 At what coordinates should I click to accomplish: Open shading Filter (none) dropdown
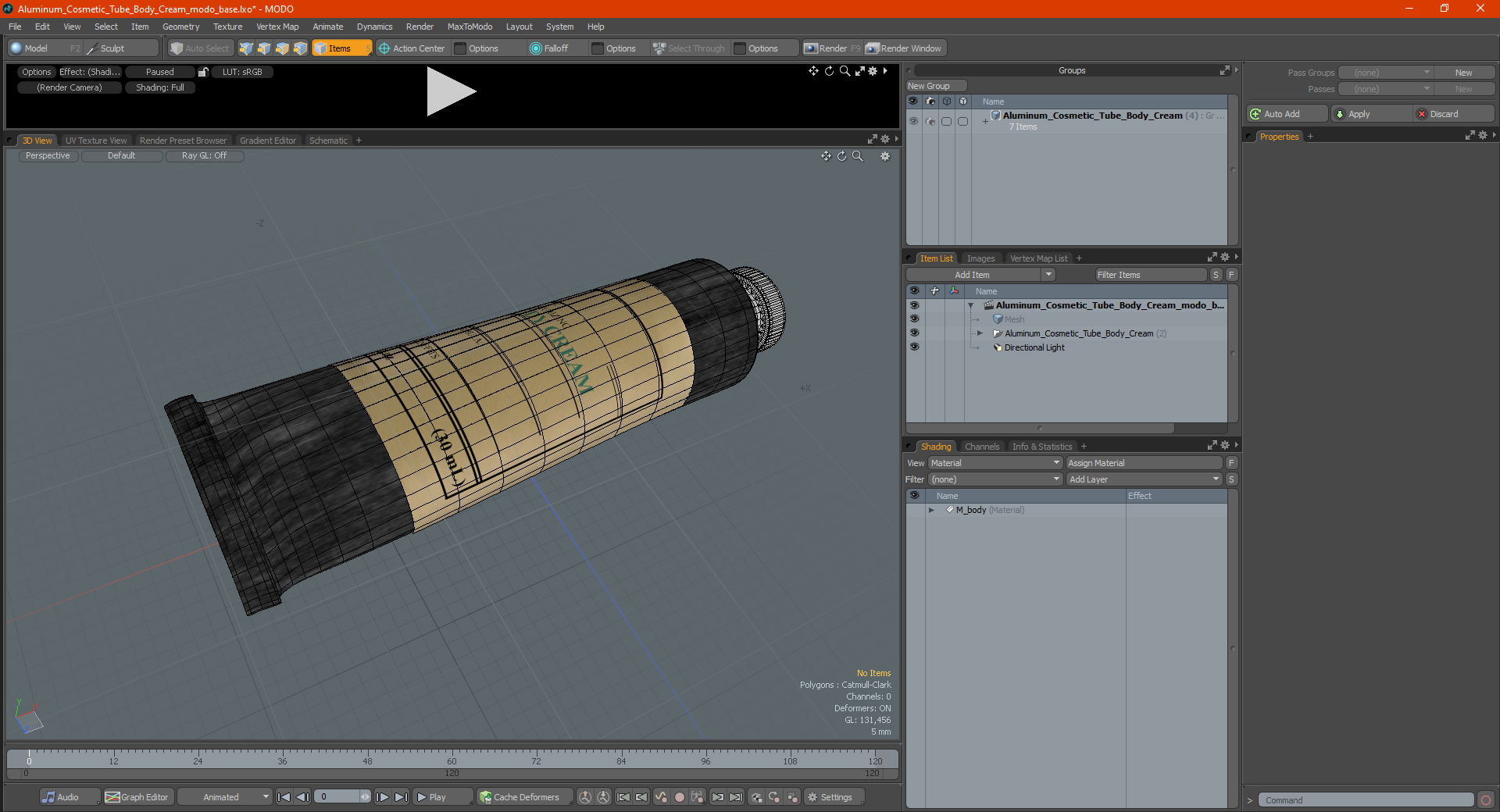pyautogui.click(x=995, y=479)
